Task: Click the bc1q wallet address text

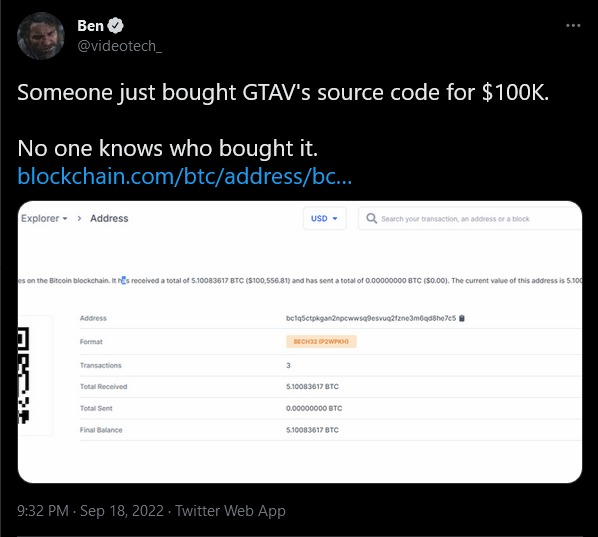Action: [371, 318]
